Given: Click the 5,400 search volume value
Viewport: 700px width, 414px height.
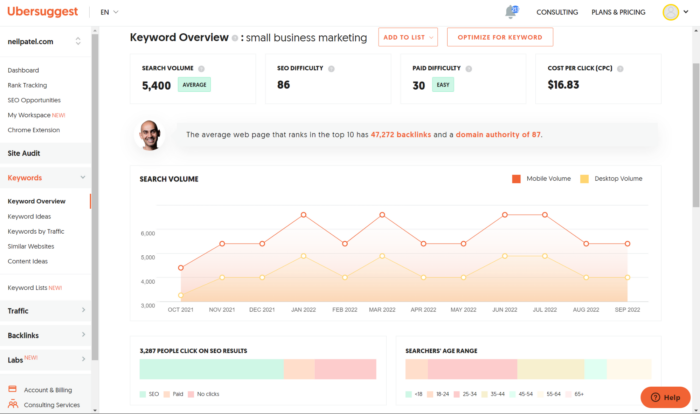Looking at the screenshot, I should [156, 86].
